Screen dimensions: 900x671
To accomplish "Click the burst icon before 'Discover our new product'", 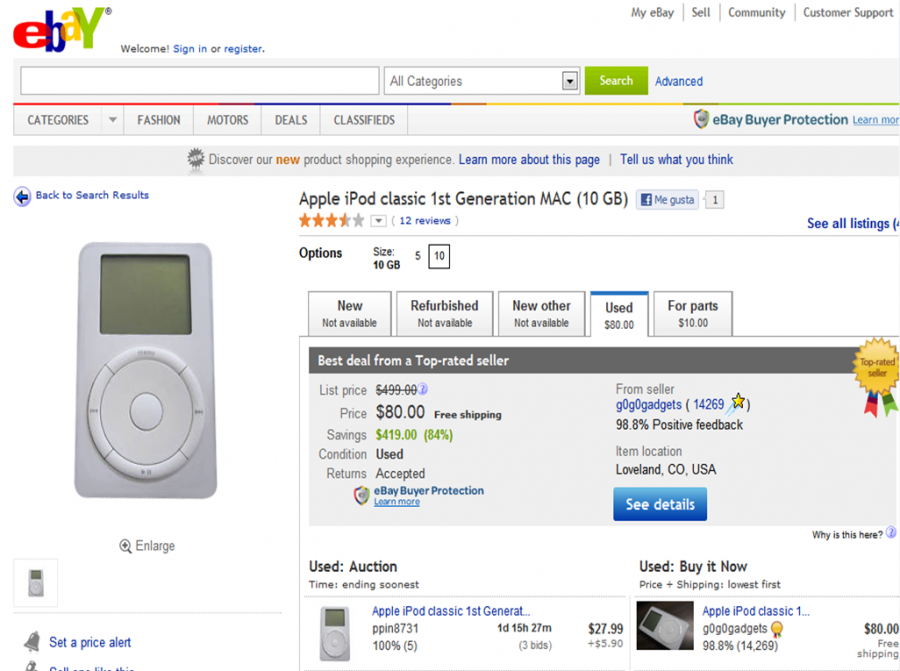I will pyautogui.click(x=195, y=159).
